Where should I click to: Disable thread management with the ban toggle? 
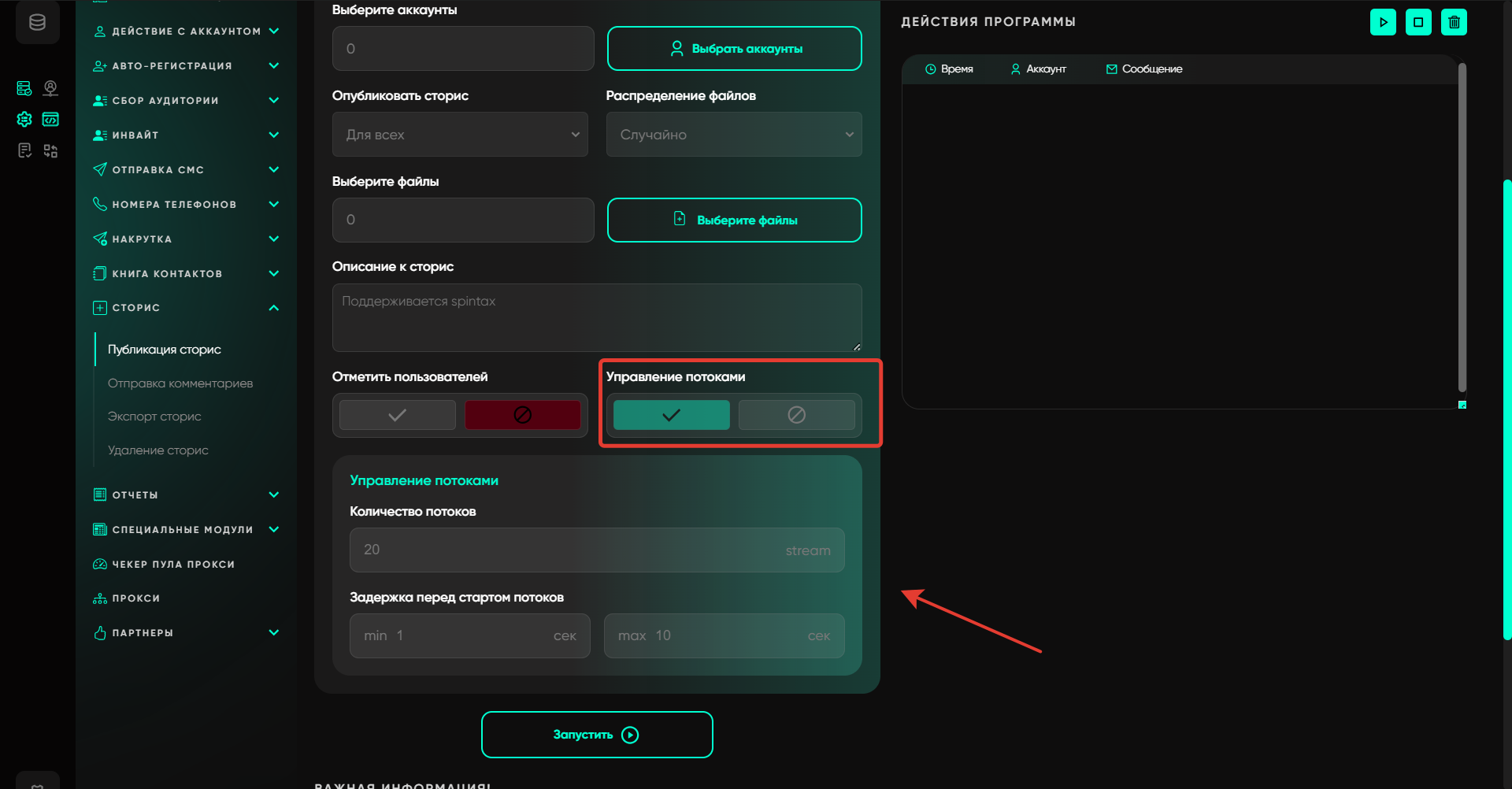coord(796,415)
